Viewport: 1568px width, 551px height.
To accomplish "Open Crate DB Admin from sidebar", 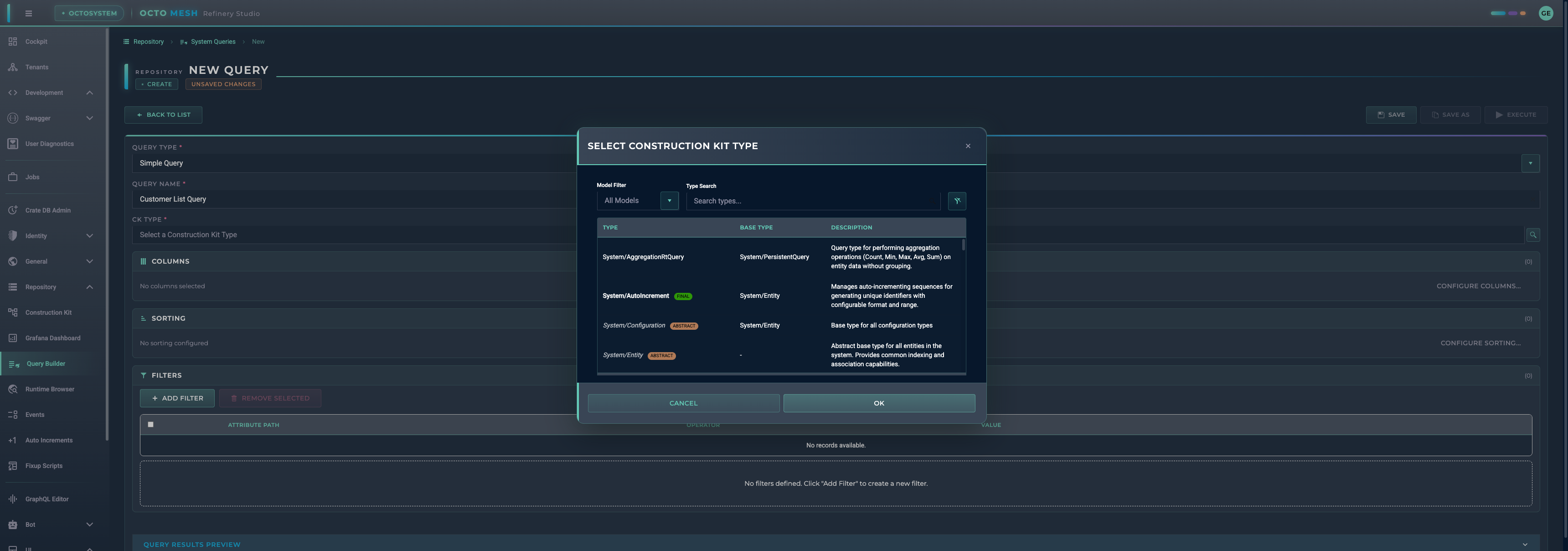I will (47, 210).
